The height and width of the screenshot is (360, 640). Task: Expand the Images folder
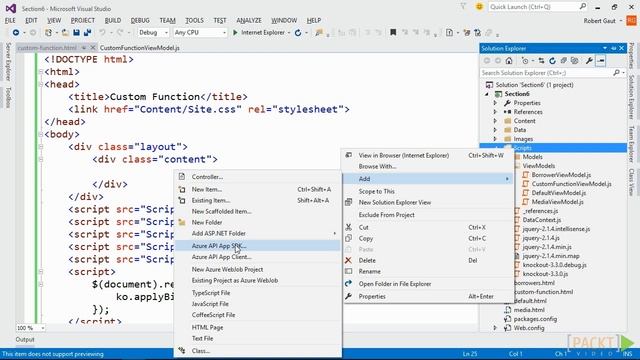pyautogui.click(x=496, y=139)
